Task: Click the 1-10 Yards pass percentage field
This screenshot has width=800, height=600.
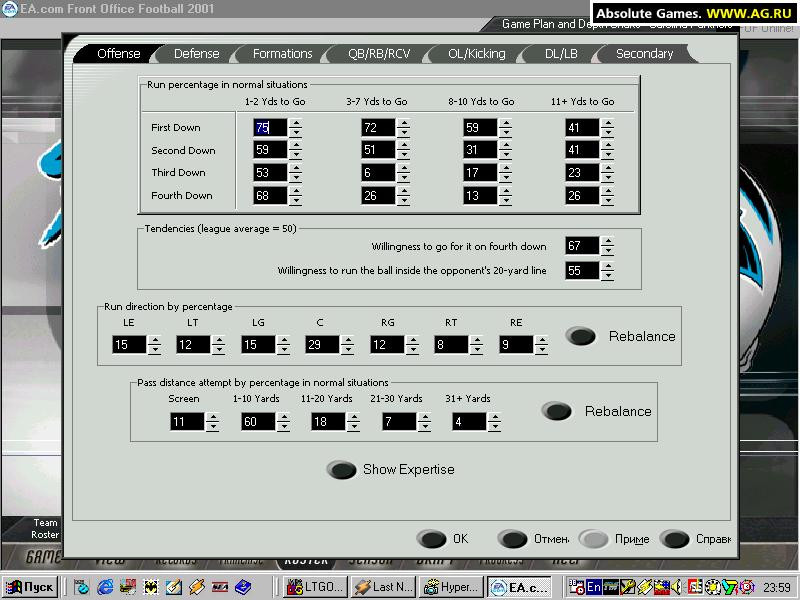Action: point(258,421)
